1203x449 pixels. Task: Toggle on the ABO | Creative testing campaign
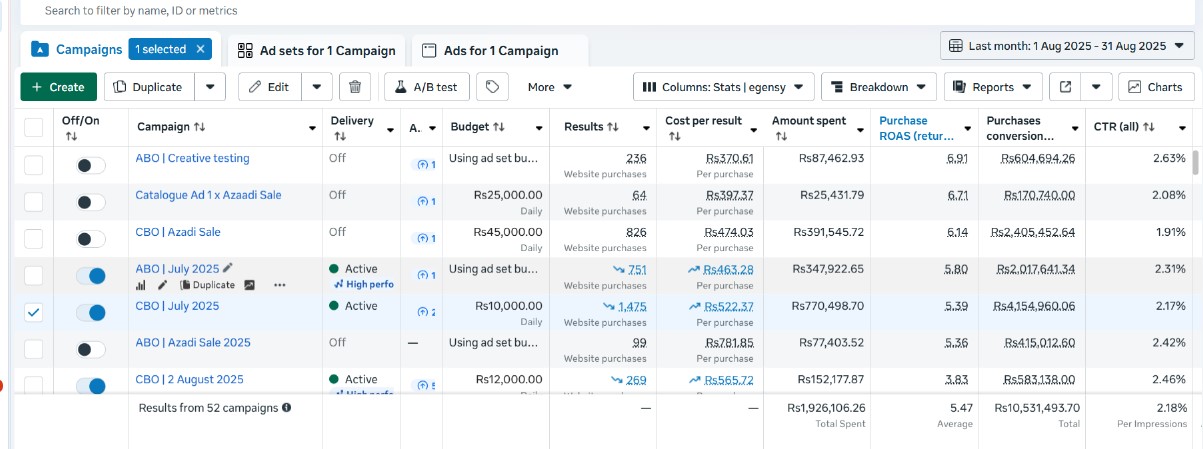(x=91, y=165)
